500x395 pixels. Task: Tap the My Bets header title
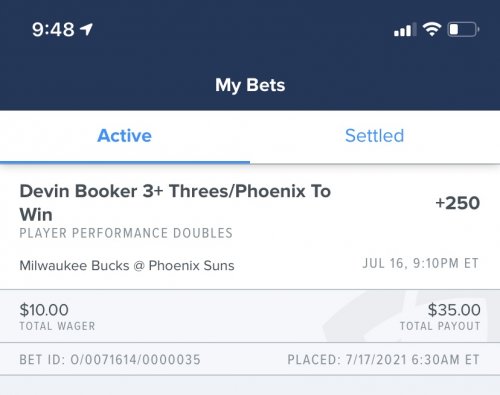[x=250, y=85]
